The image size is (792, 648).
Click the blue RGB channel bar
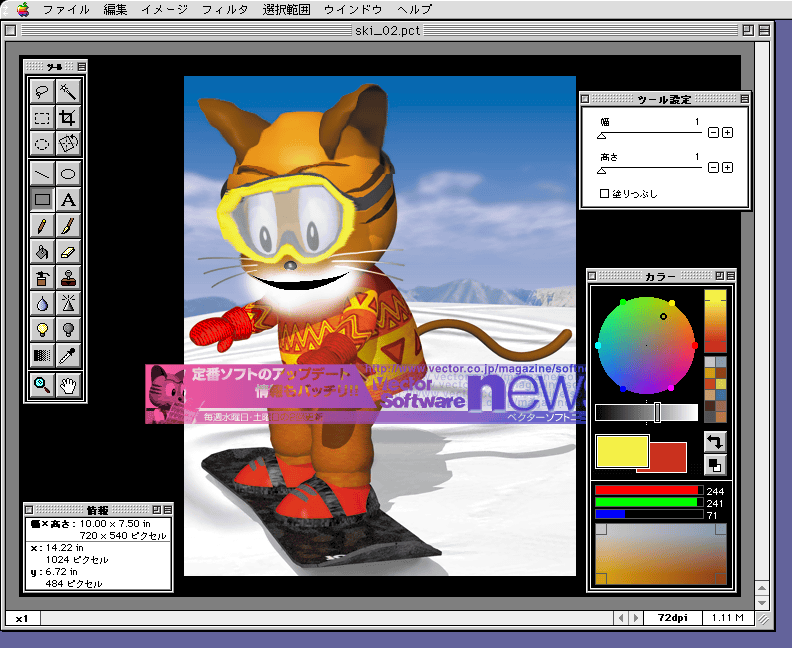click(649, 514)
